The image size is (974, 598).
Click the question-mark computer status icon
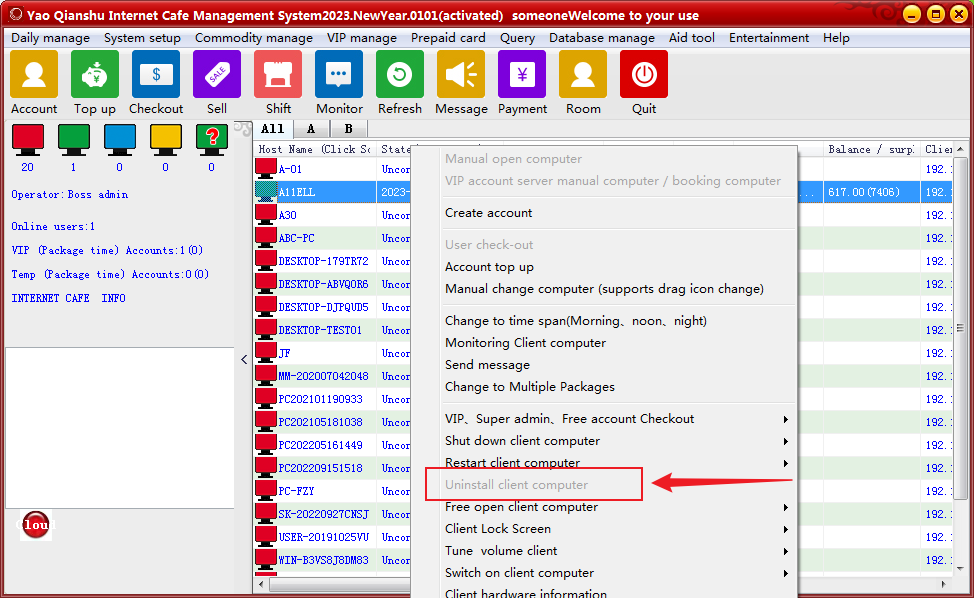pyautogui.click(x=212, y=140)
